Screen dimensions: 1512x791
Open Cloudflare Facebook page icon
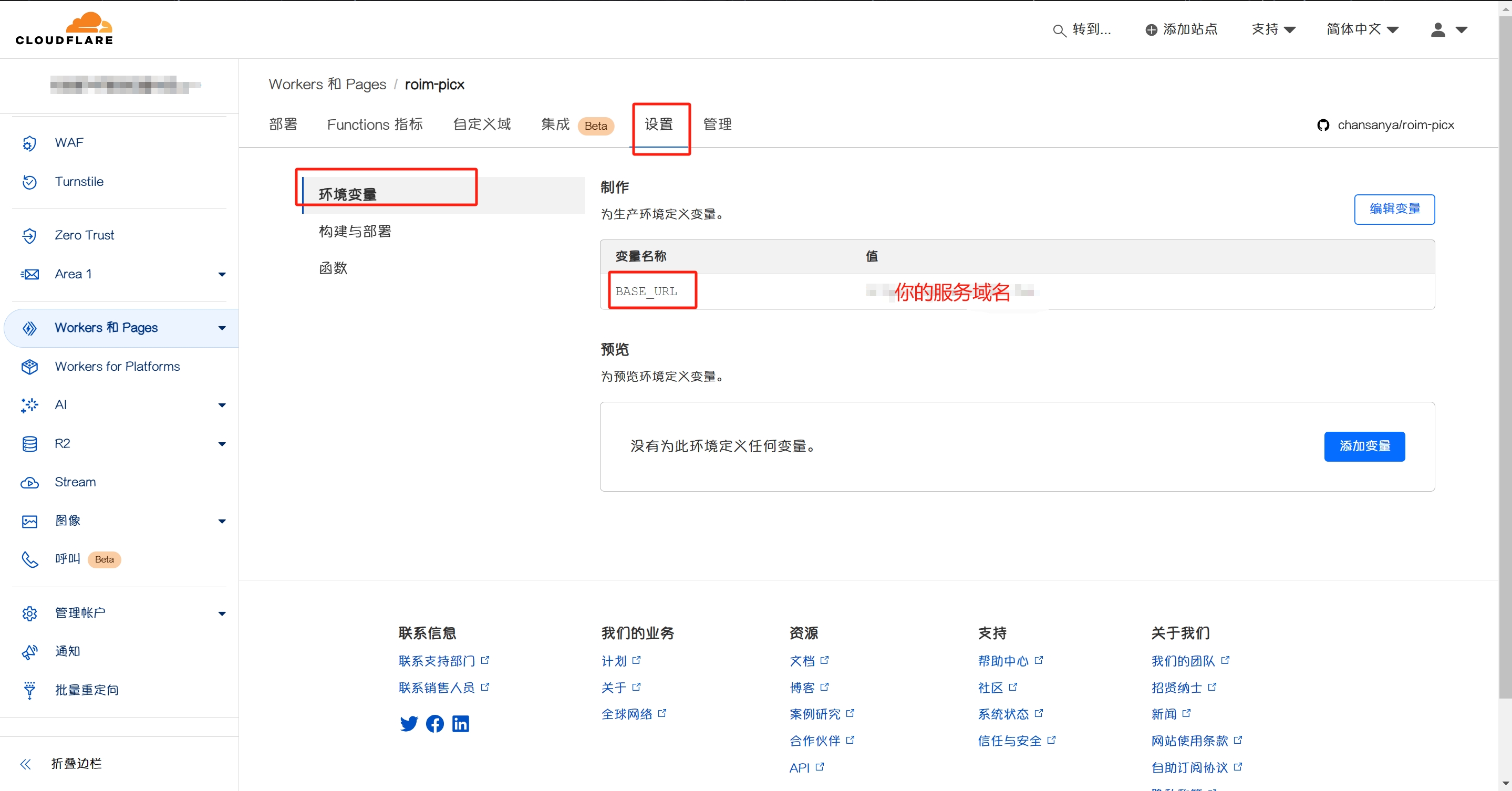[434, 723]
